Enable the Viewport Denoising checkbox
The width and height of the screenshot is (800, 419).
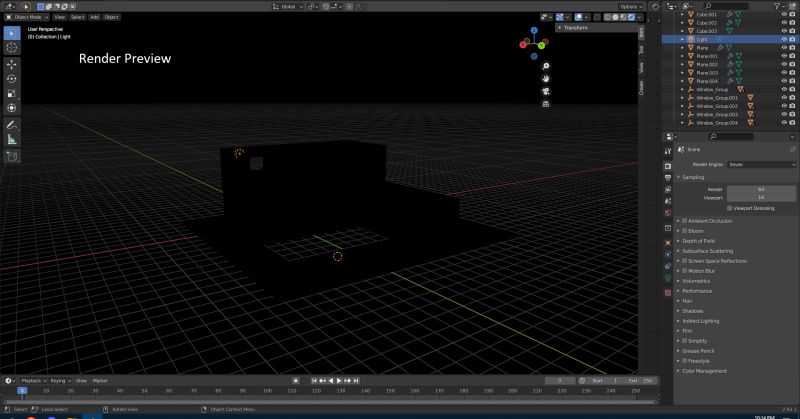point(730,208)
